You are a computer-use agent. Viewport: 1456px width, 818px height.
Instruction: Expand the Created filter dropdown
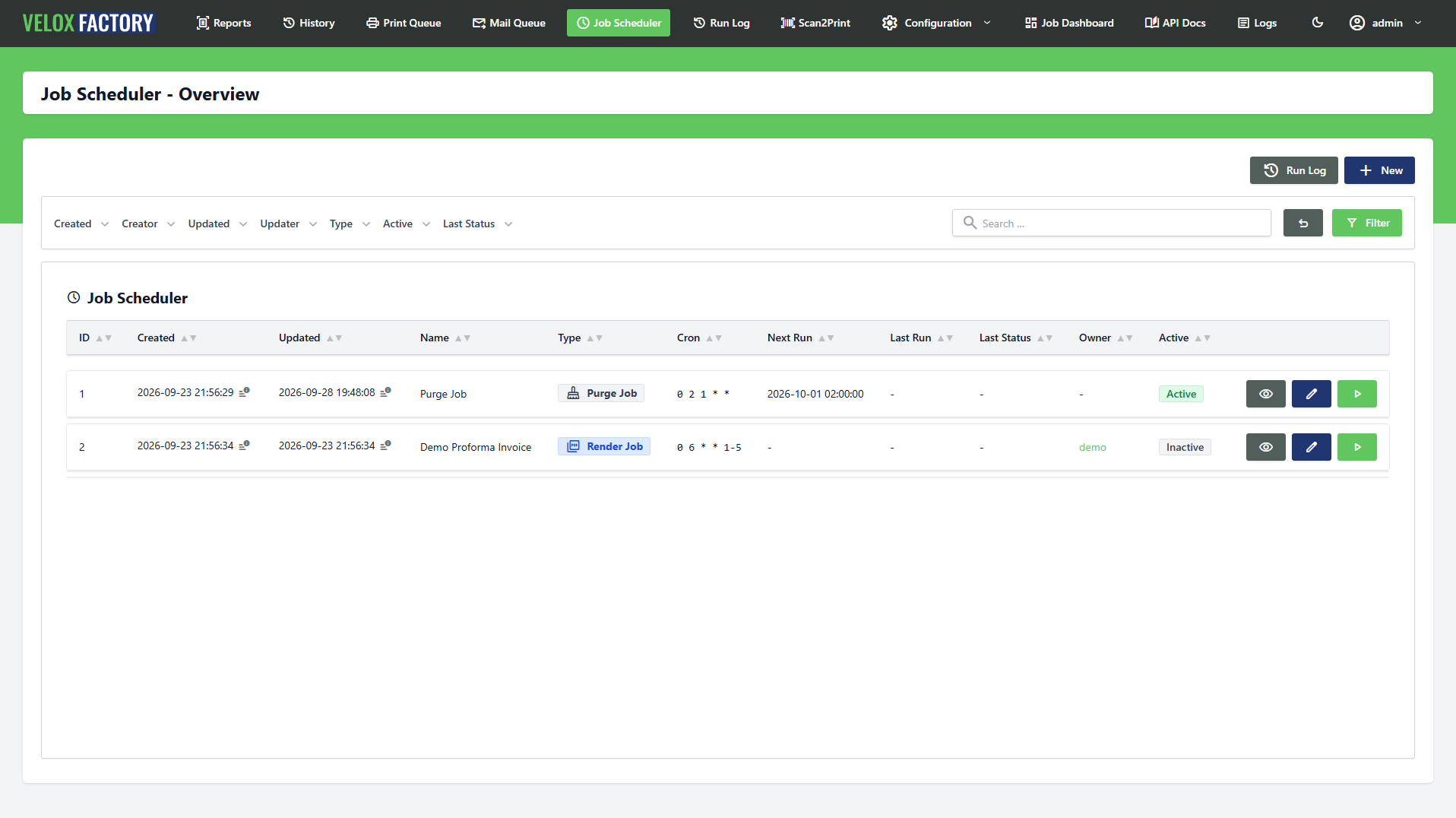pyautogui.click(x=81, y=224)
